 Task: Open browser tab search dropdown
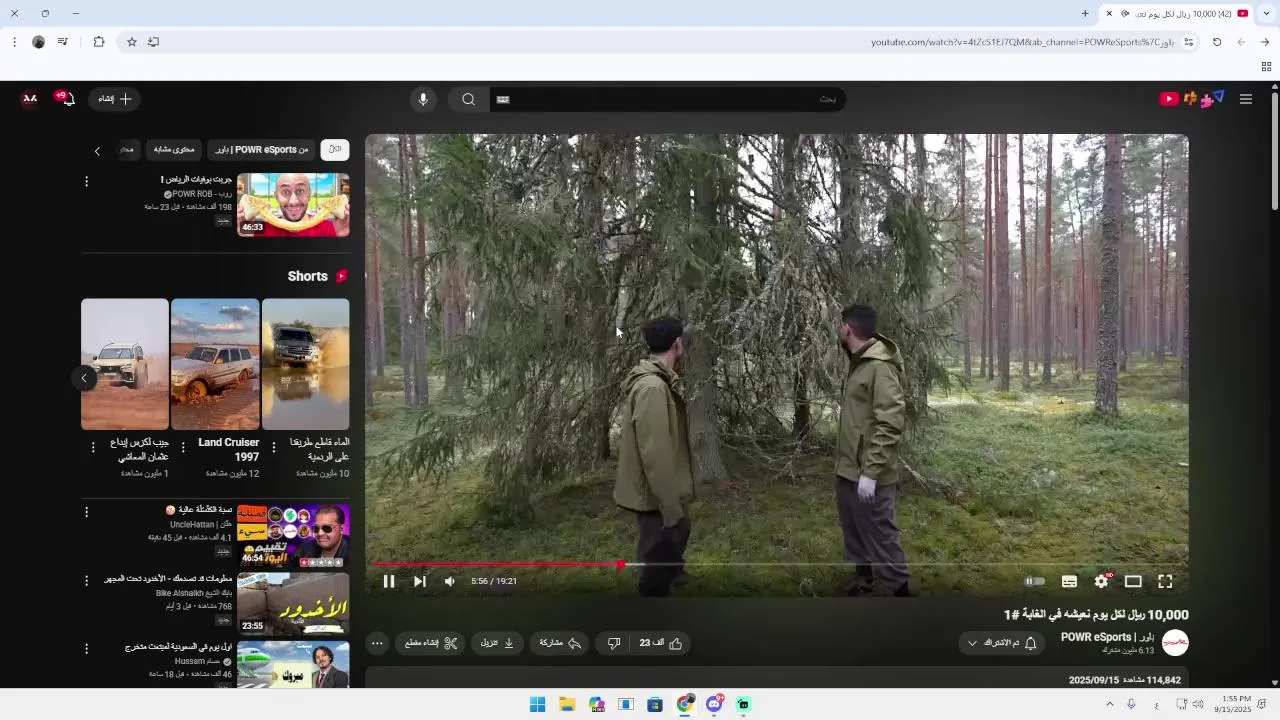click(x=1267, y=13)
